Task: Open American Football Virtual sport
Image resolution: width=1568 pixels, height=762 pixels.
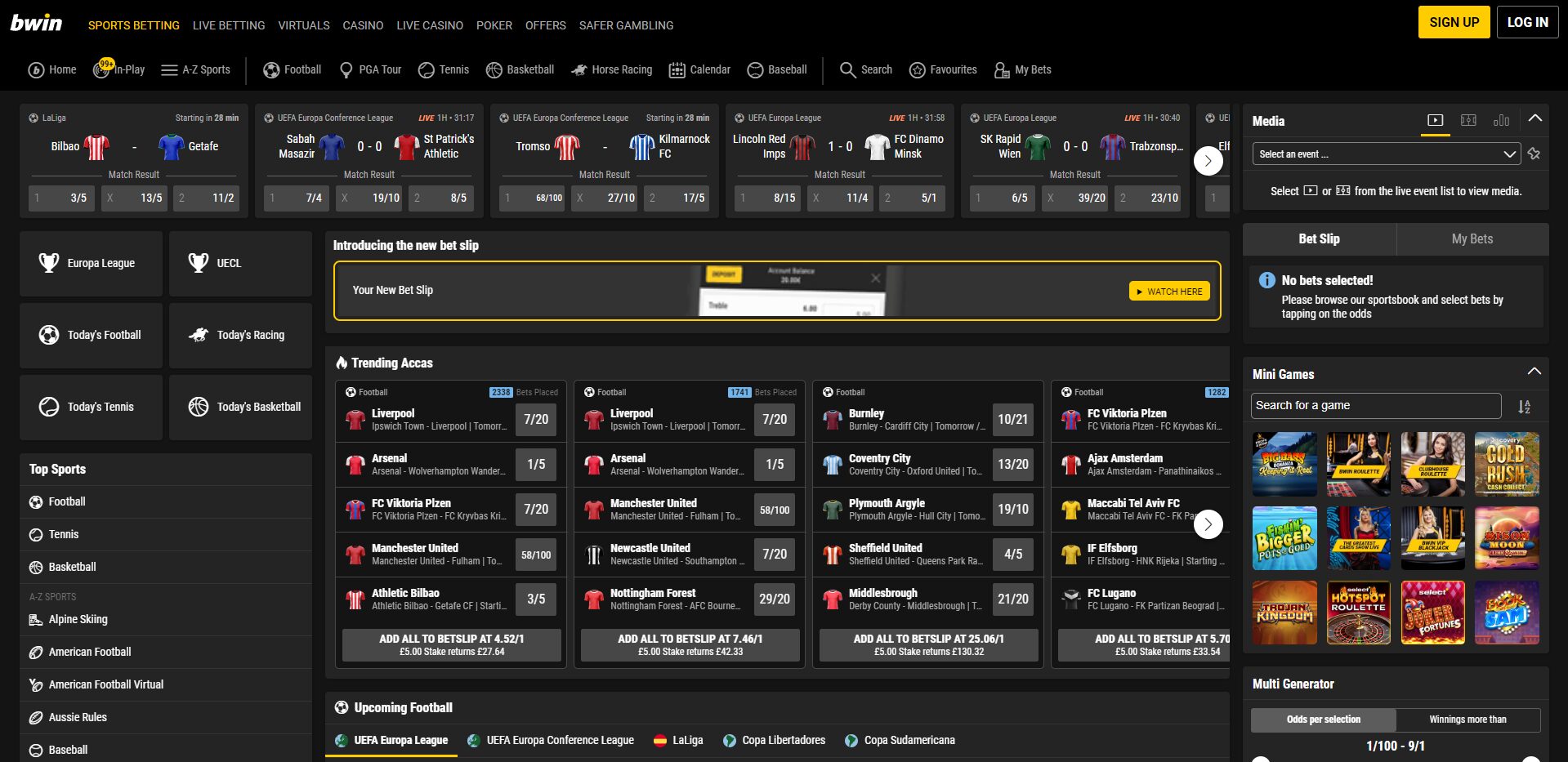Action: point(166,685)
